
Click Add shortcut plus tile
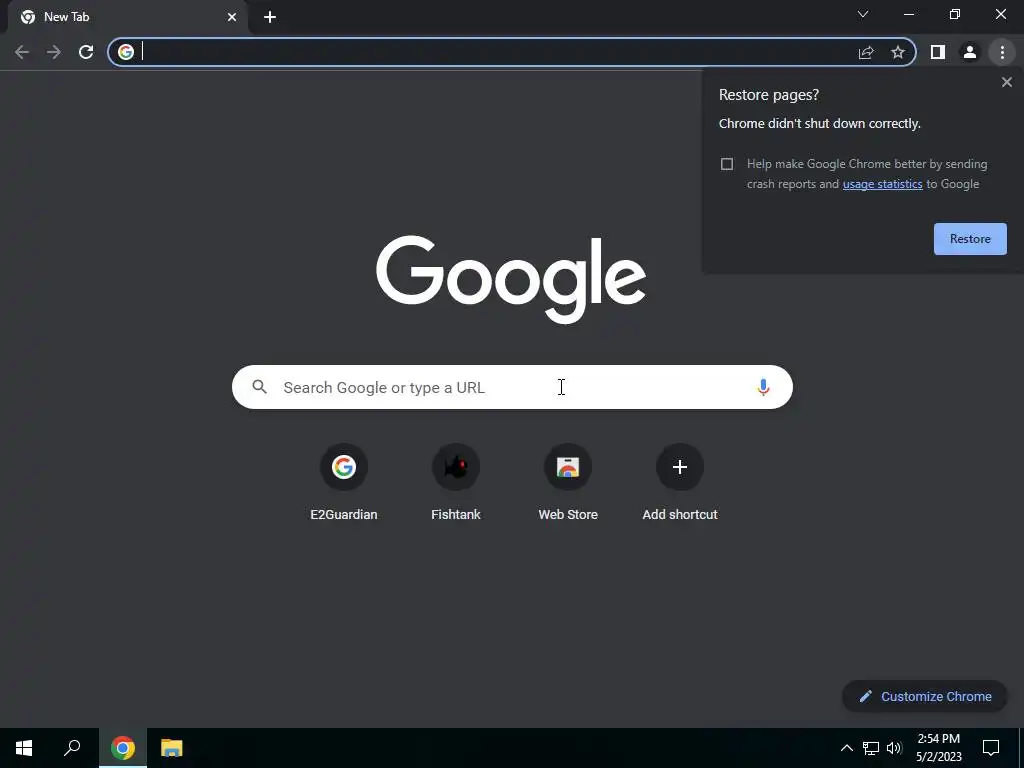click(x=680, y=481)
